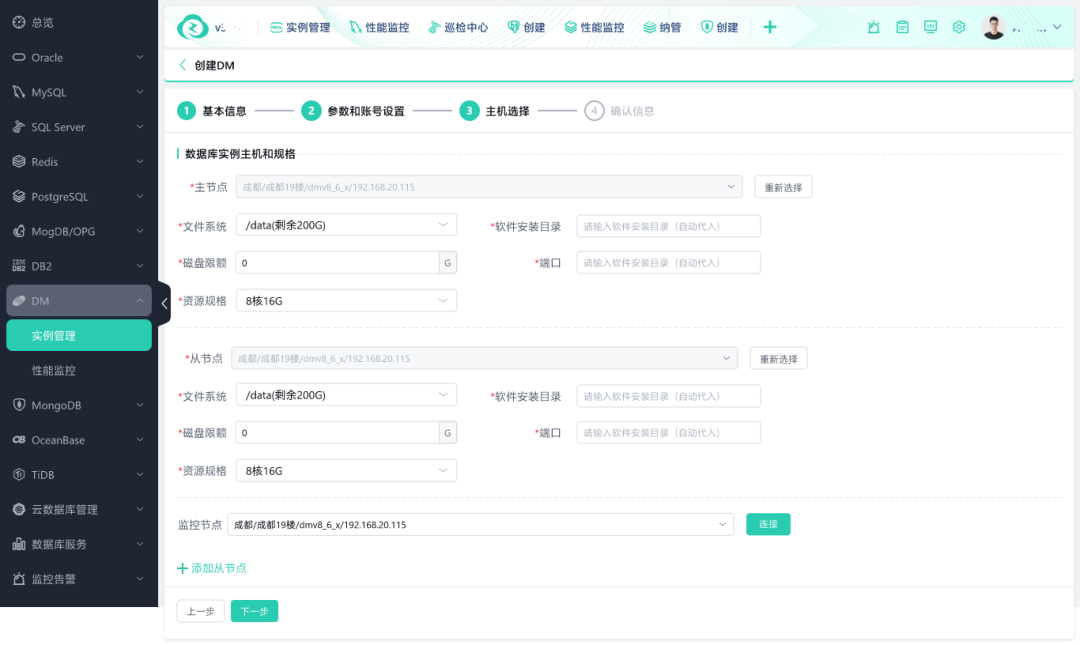The width and height of the screenshot is (1080, 645).
Task: Click the DB2 sidebar icon
Action: coord(19,266)
